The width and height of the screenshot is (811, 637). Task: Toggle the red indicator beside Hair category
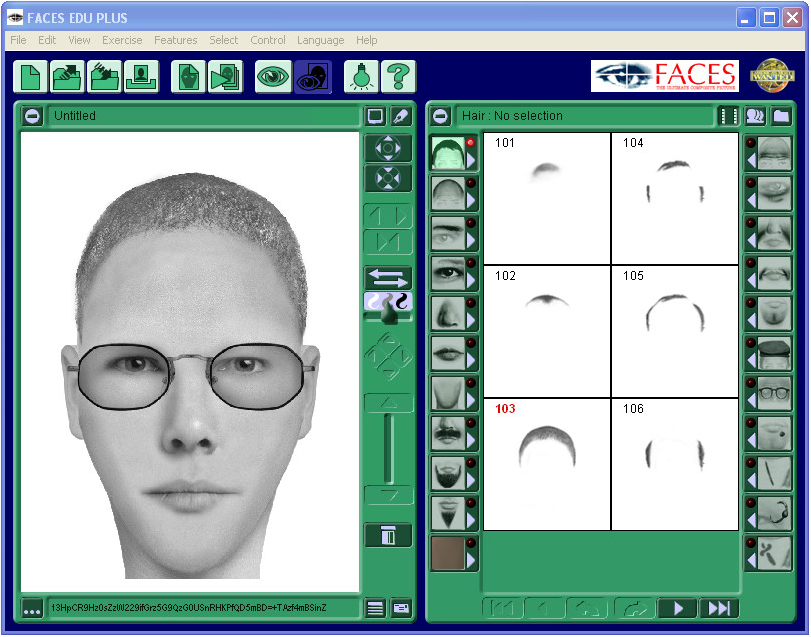[470, 143]
